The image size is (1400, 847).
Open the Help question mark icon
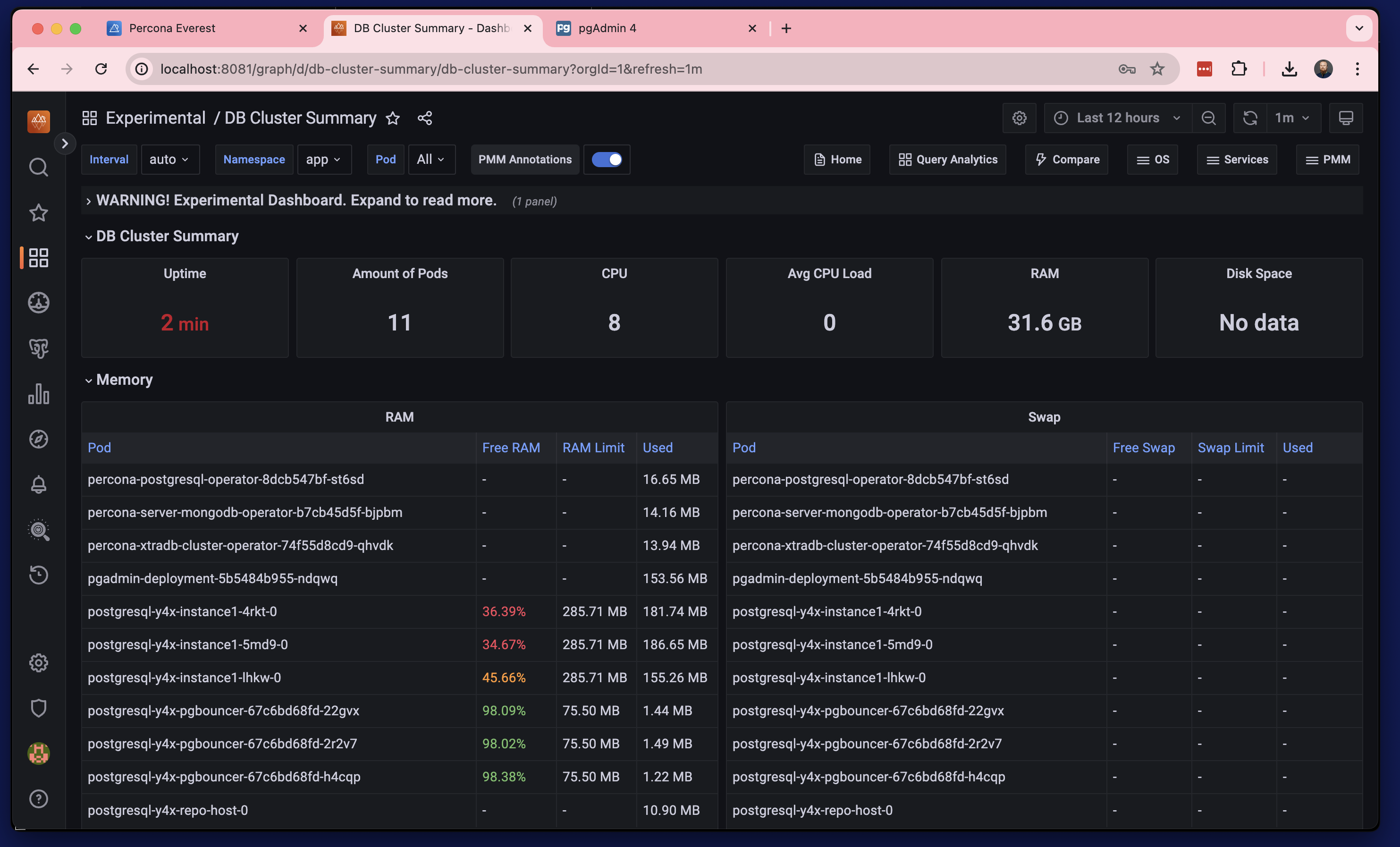pos(38,799)
